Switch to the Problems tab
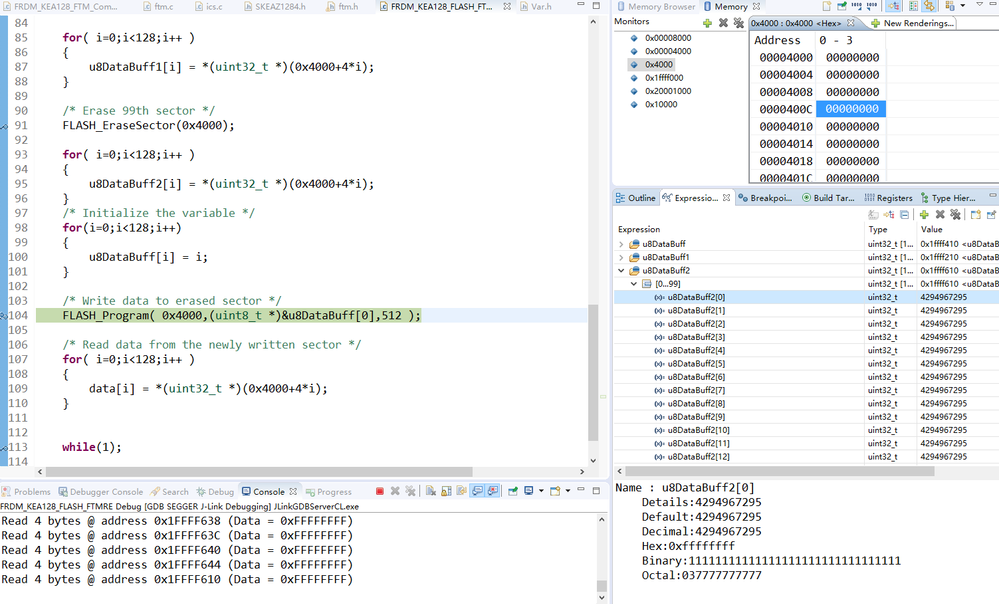The height and width of the screenshot is (604, 999). pyautogui.click(x=26, y=492)
